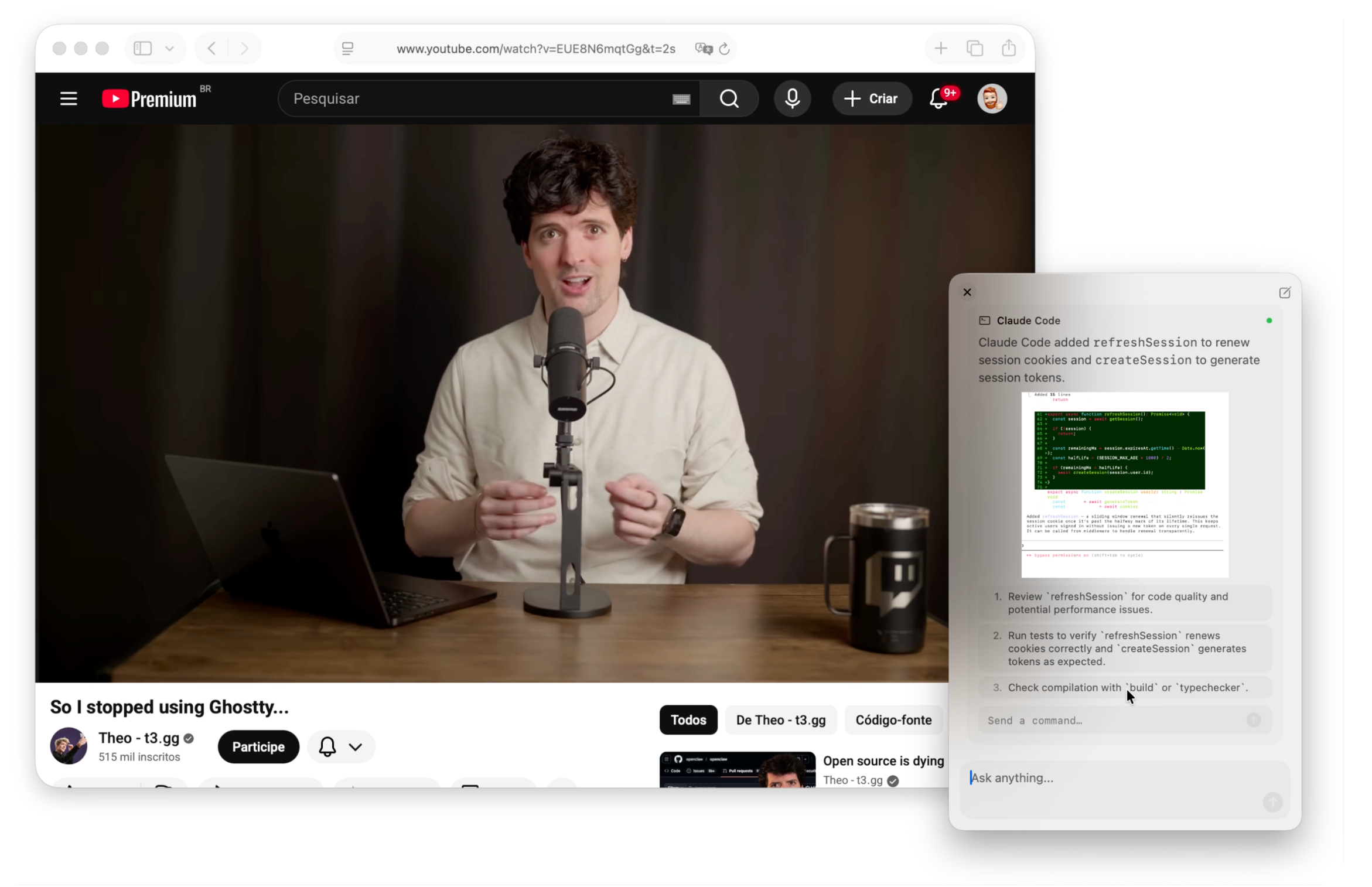Viewport: 1372px width, 887px height.
Task: Open the Claude Code terminal screenshot thumbnail
Action: click(x=1124, y=485)
